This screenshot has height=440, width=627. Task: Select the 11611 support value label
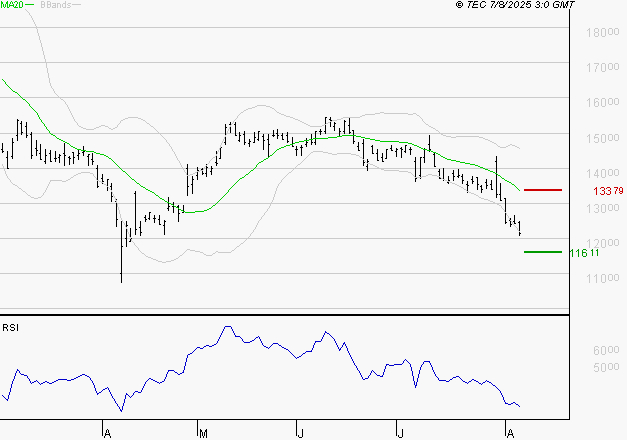pyautogui.click(x=584, y=253)
